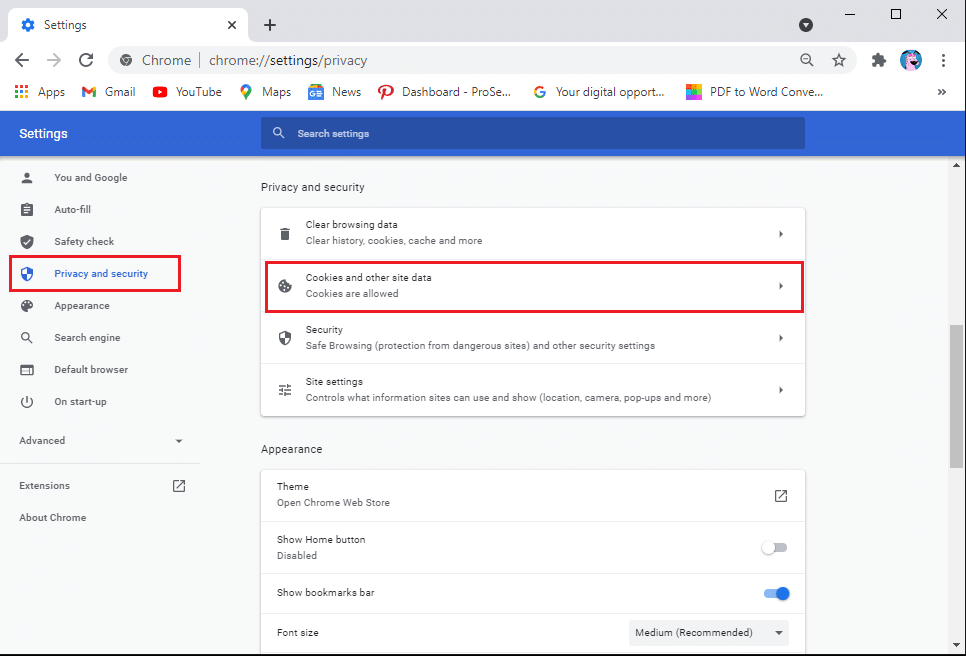The image size is (966, 656).
Task: Enable the Show Home button toggle
Action: (775, 547)
